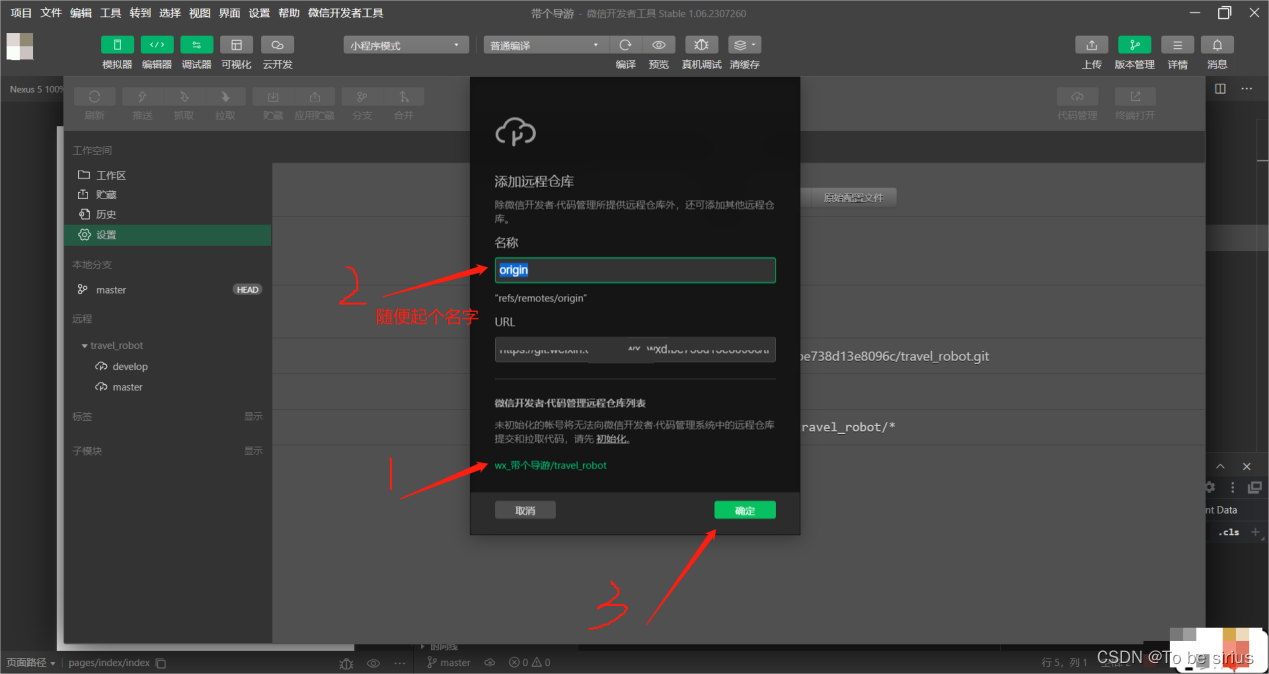Click the 上传 upload icon
The image size is (1269, 674).
[x=1091, y=45]
